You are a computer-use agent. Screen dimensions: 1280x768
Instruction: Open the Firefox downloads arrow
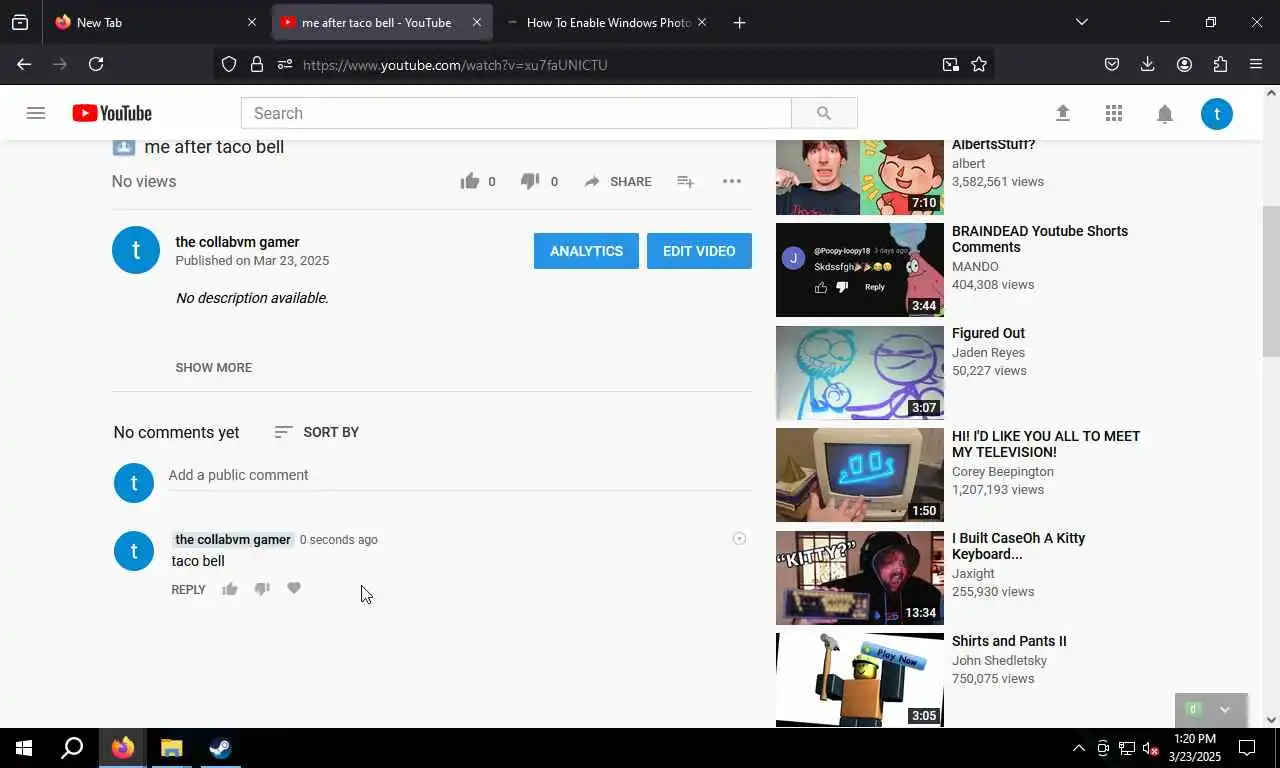(1148, 64)
